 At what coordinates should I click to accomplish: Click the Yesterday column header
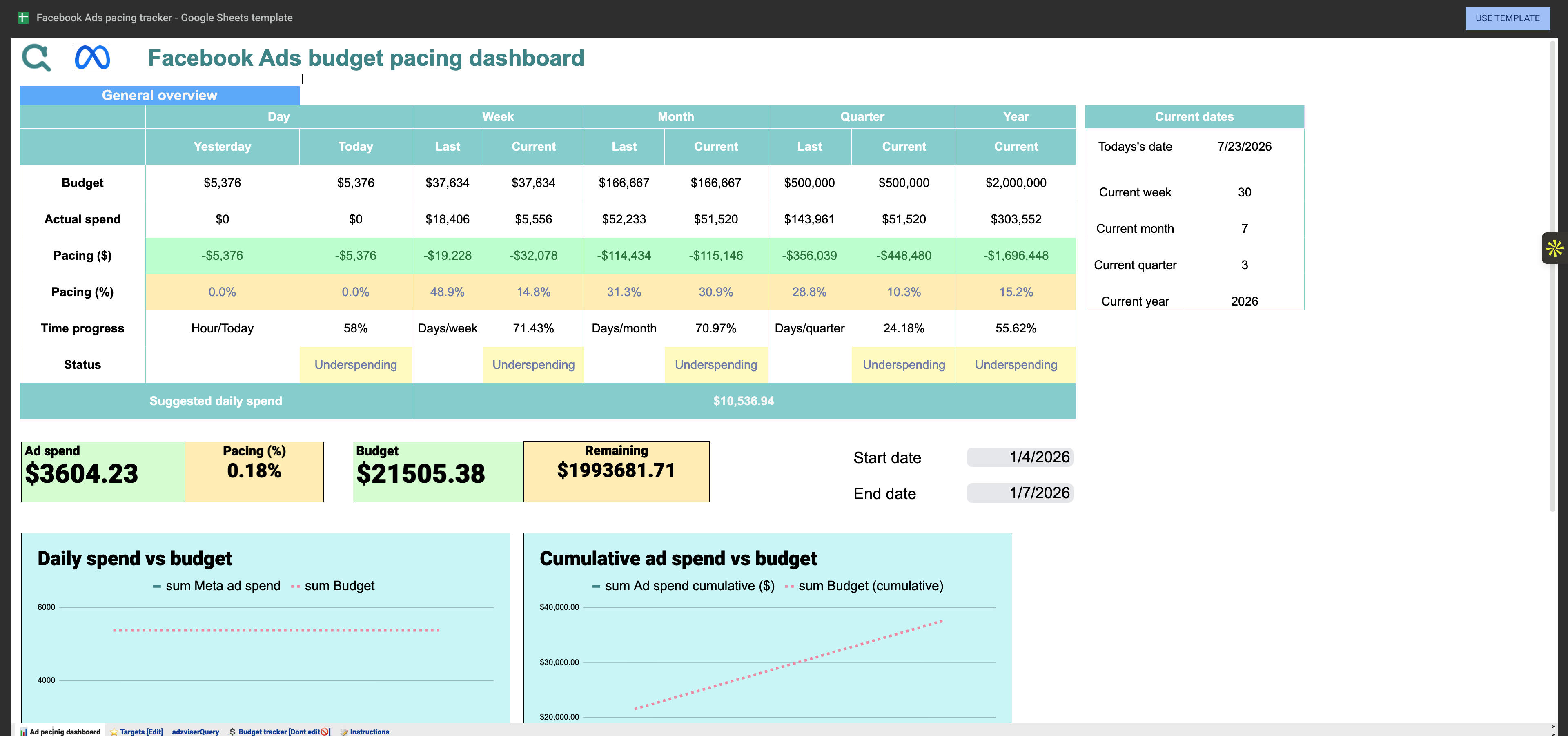click(x=222, y=146)
